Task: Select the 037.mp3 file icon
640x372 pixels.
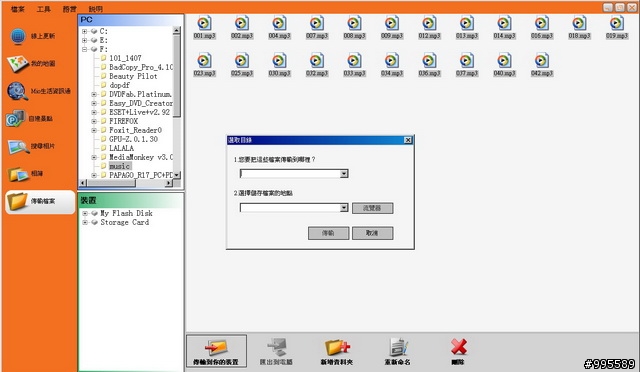Action: point(467,61)
